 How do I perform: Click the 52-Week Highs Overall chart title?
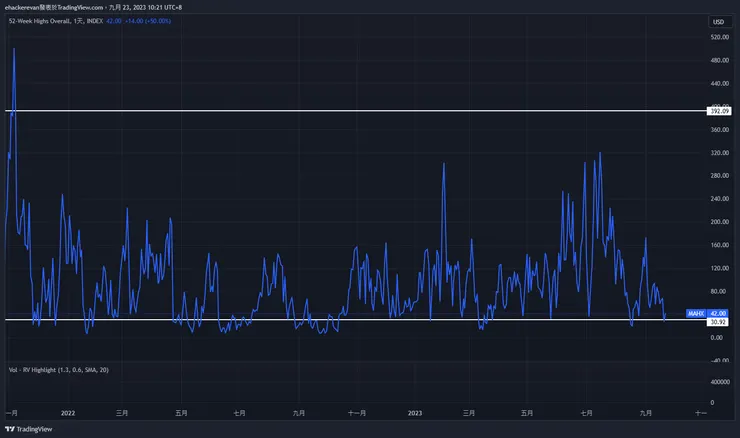56,21
